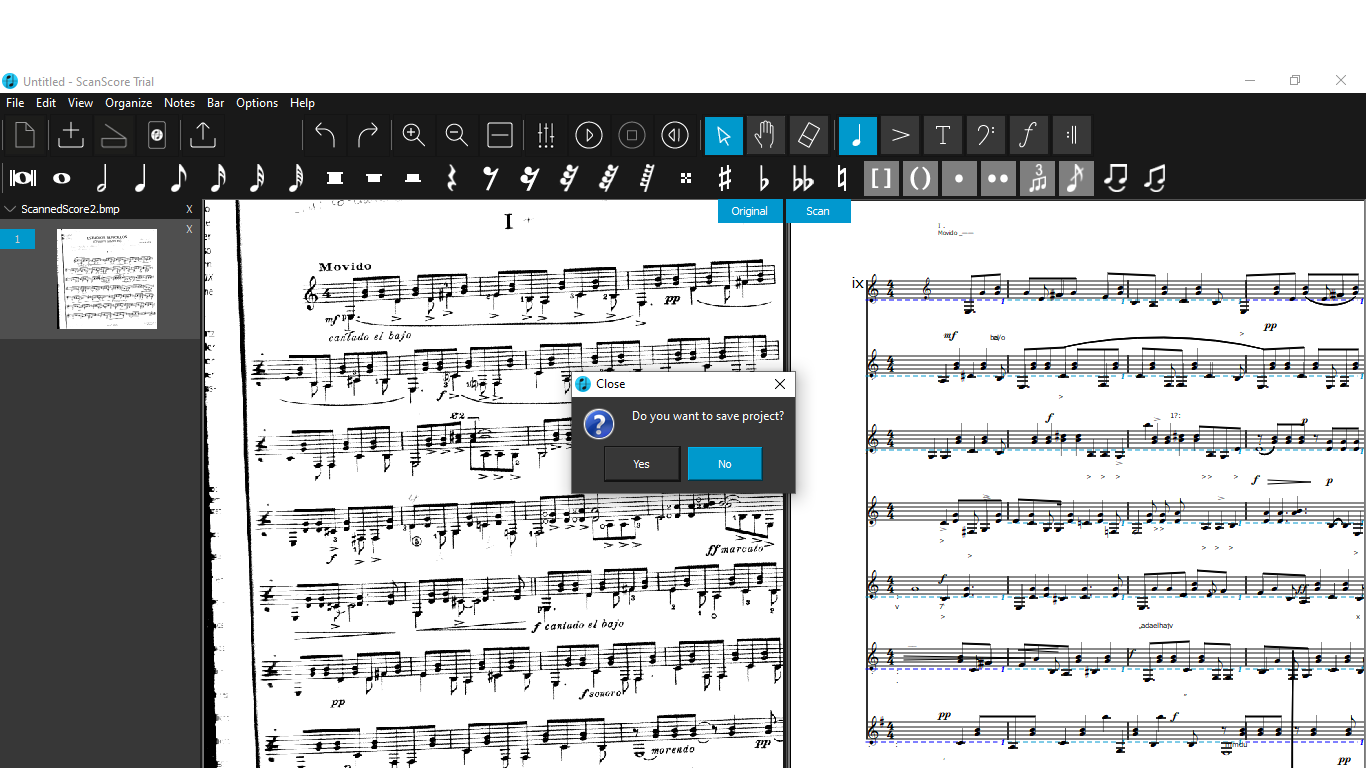Select the eighth note
The height and width of the screenshot is (768, 1366).
tap(179, 178)
